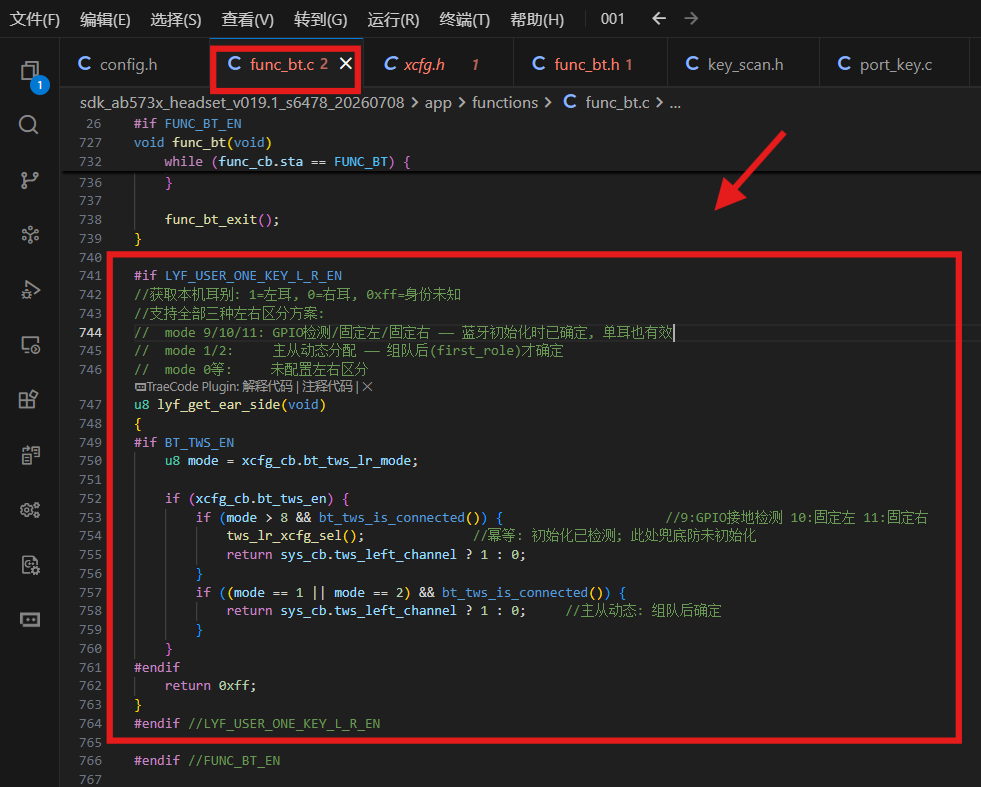Dismiss the TraeCode Plugin hint
This screenshot has height=787, width=981.
pyautogui.click(x=368, y=387)
